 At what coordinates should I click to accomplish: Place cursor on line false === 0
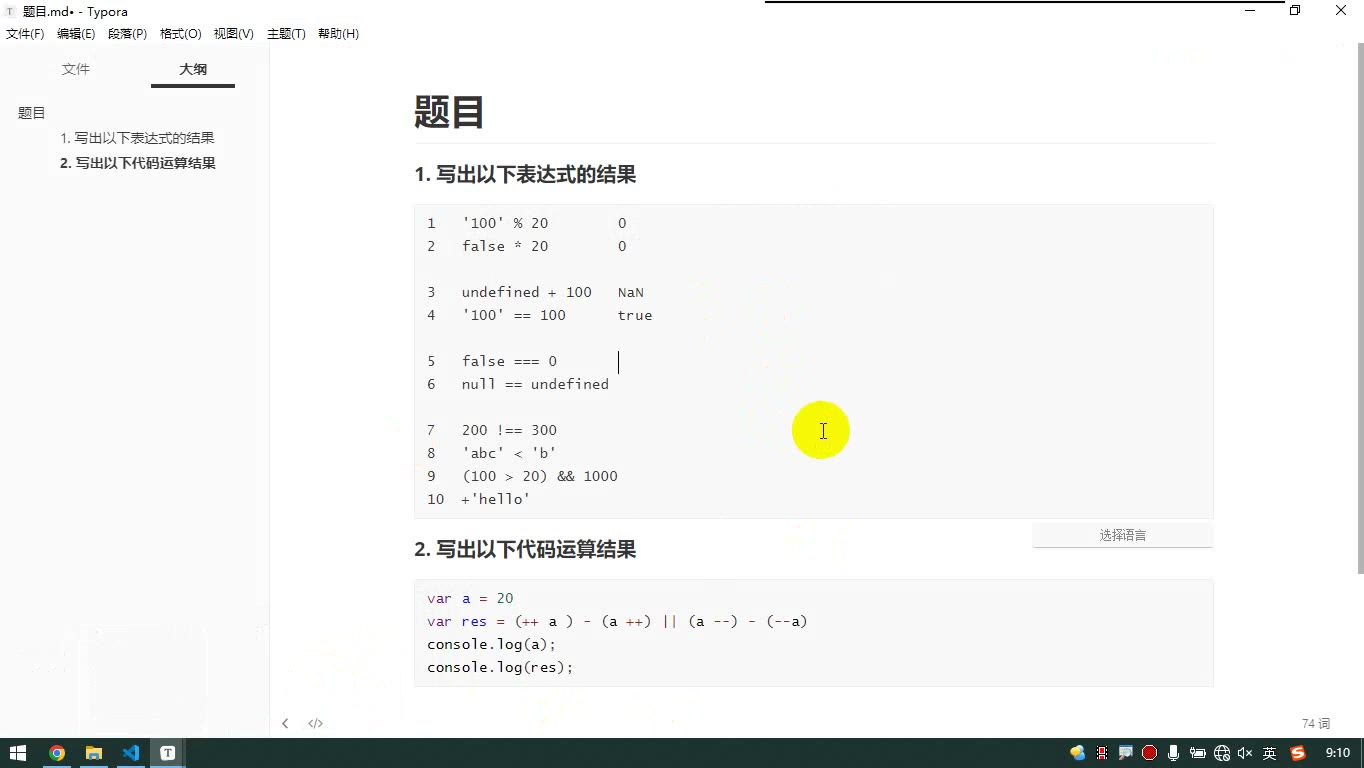point(509,361)
